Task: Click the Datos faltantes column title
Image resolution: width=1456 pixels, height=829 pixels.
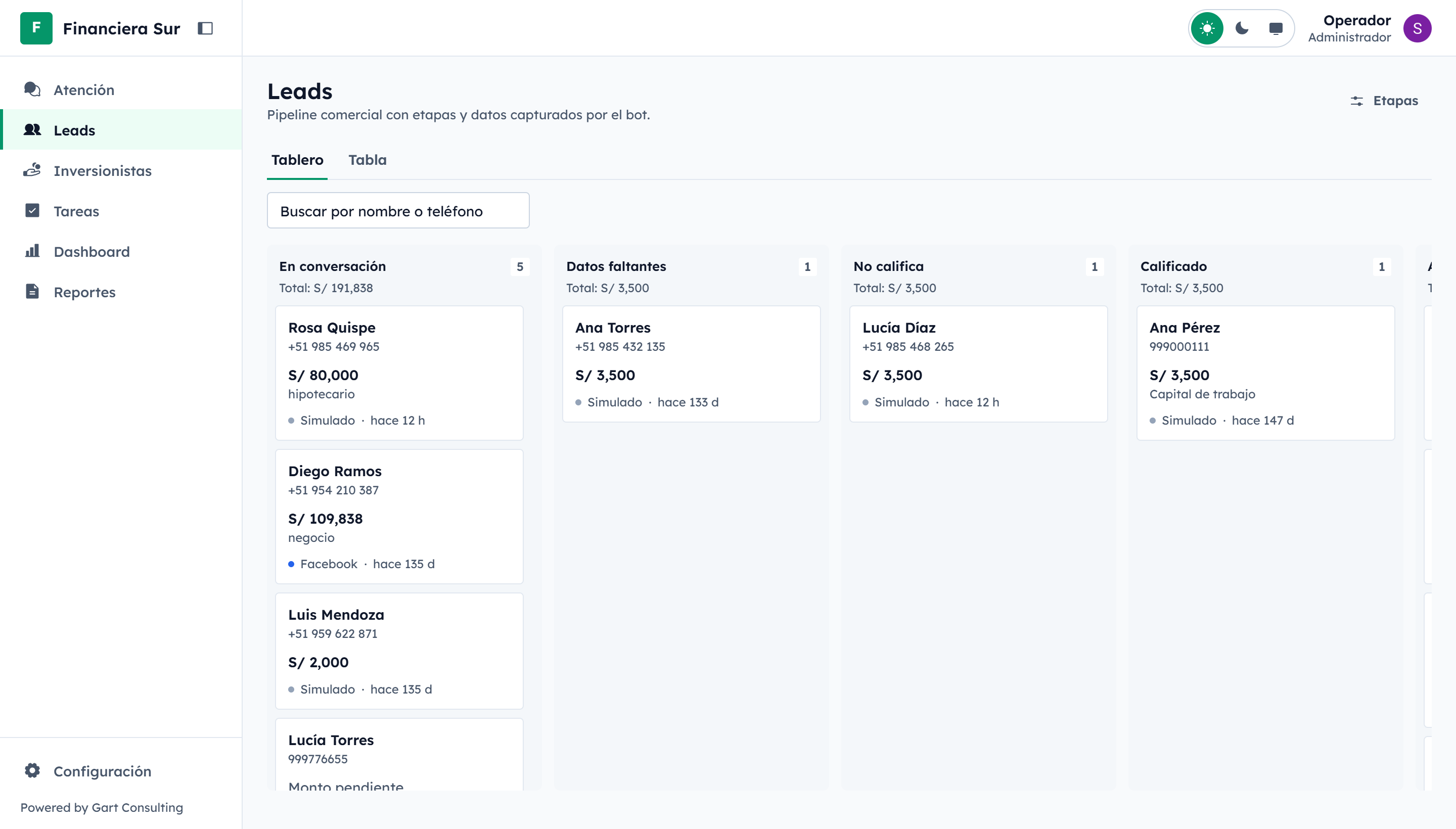Action: 616,266
